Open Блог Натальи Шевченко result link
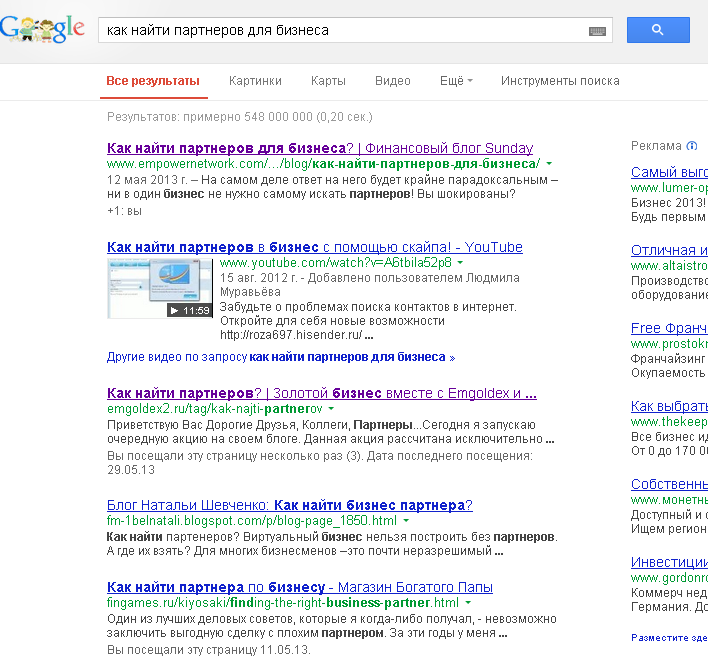708x671 pixels. [289, 505]
